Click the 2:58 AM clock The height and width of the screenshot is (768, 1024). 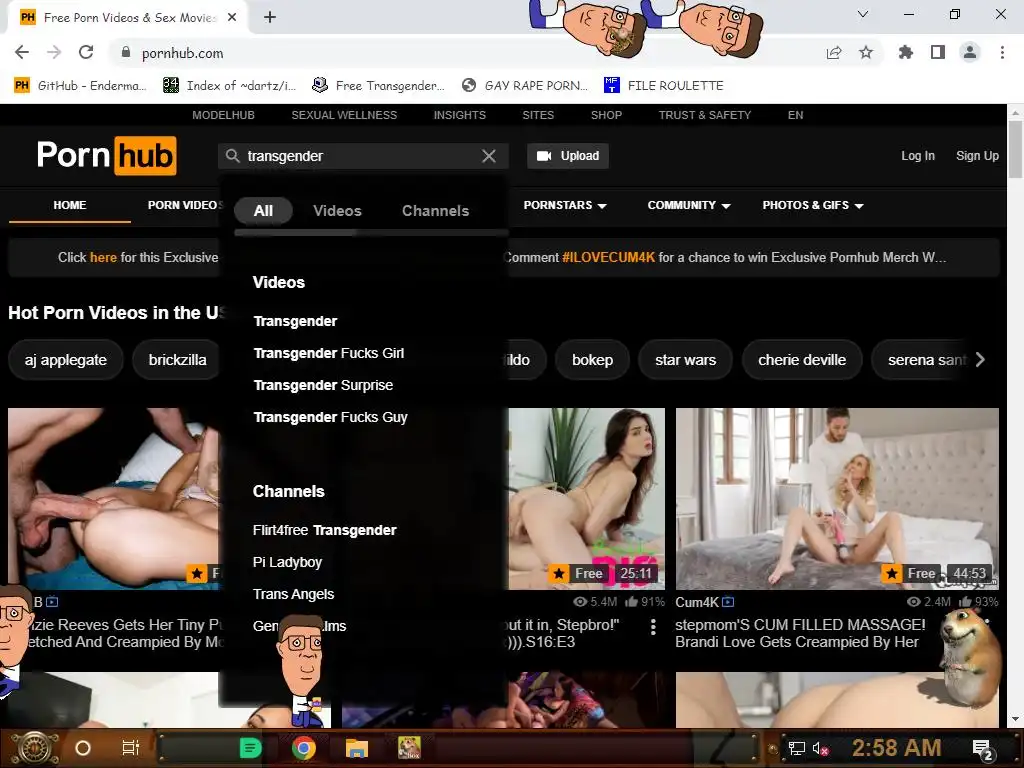pos(896,748)
